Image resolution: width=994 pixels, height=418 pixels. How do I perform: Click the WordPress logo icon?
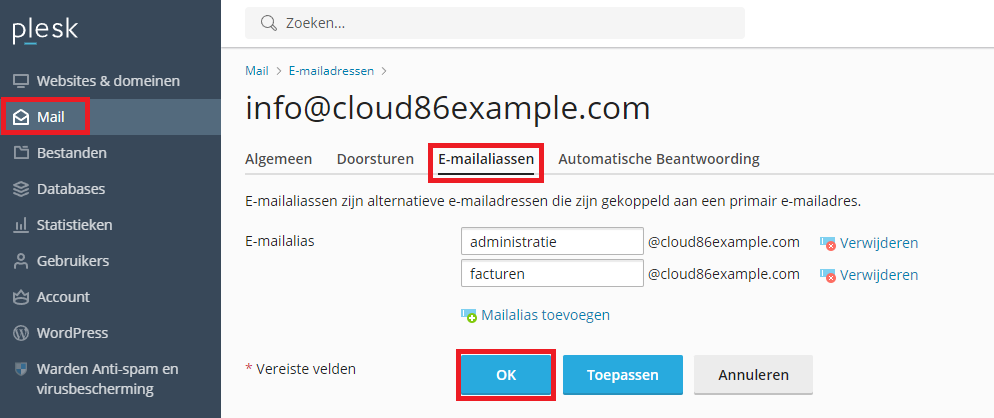pyautogui.click(x=21, y=333)
